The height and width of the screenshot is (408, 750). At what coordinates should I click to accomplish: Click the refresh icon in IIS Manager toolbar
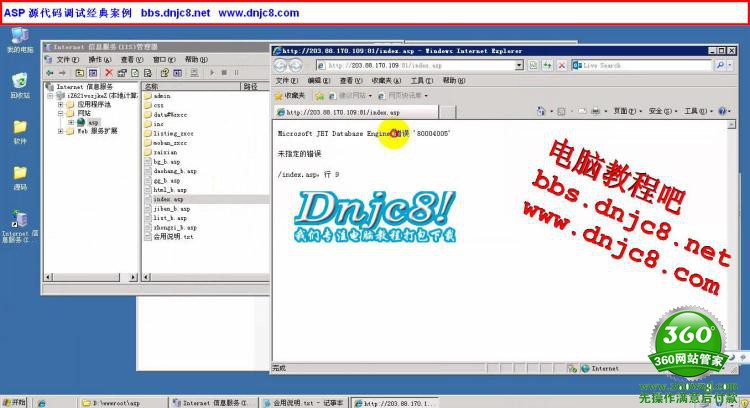click(135, 73)
